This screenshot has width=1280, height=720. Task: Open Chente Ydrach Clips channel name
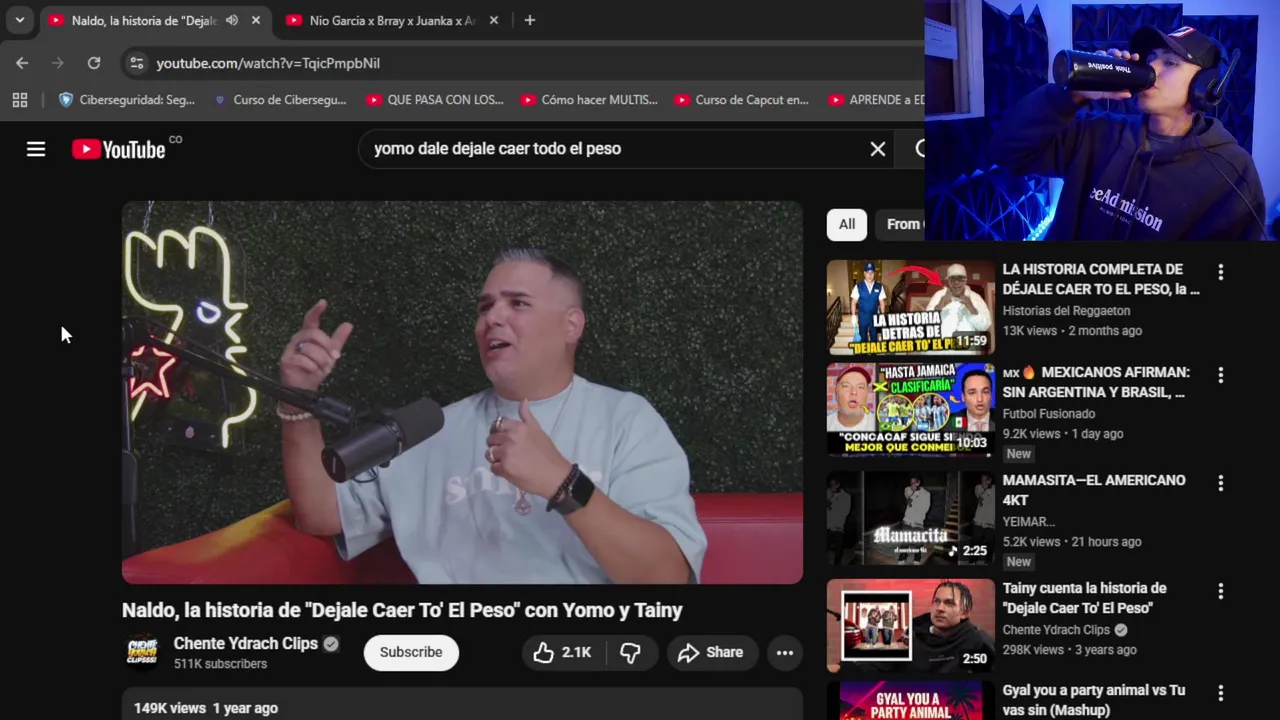point(245,643)
